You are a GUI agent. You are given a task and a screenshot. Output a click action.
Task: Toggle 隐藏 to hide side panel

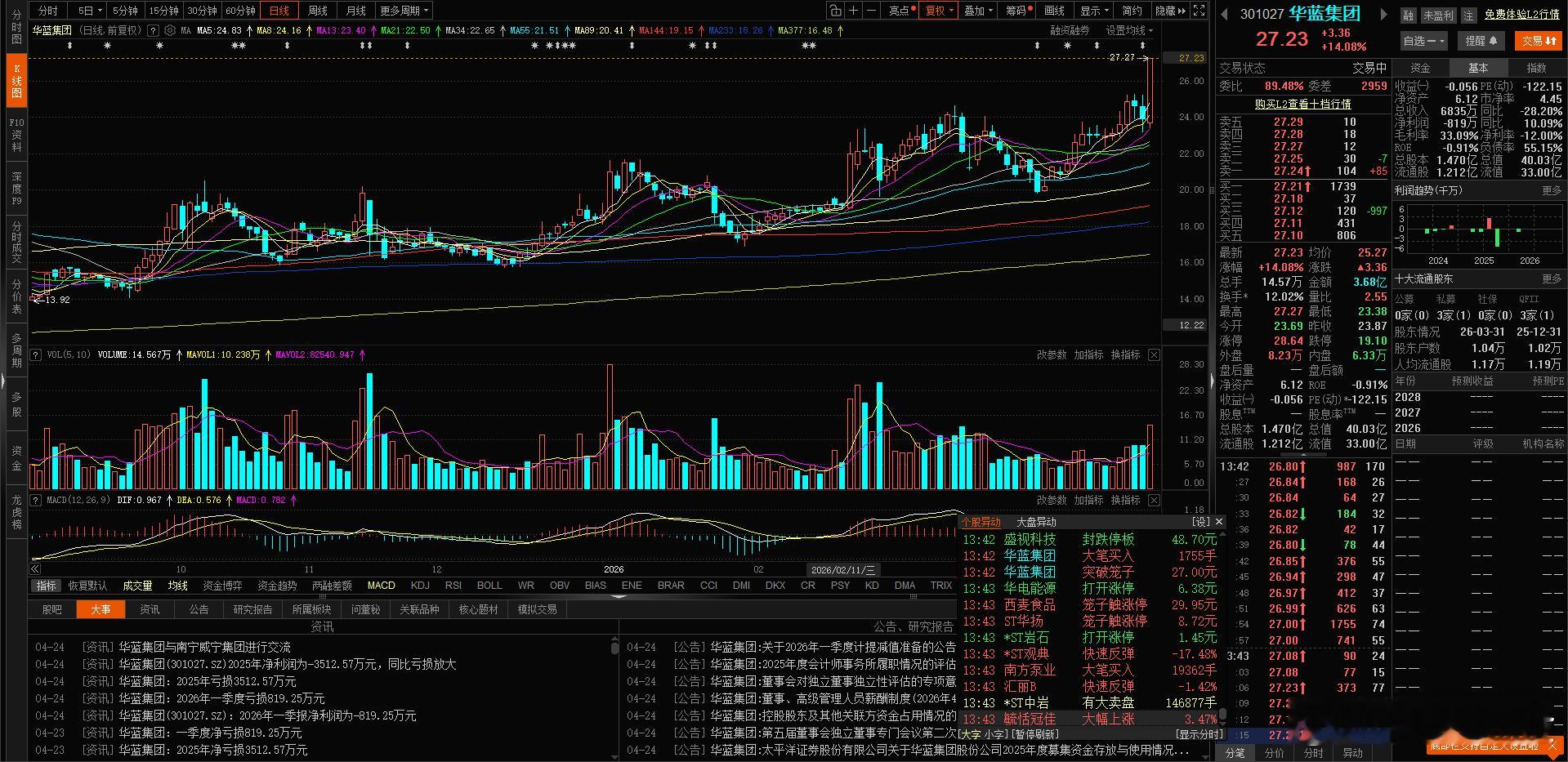click(x=1168, y=11)
